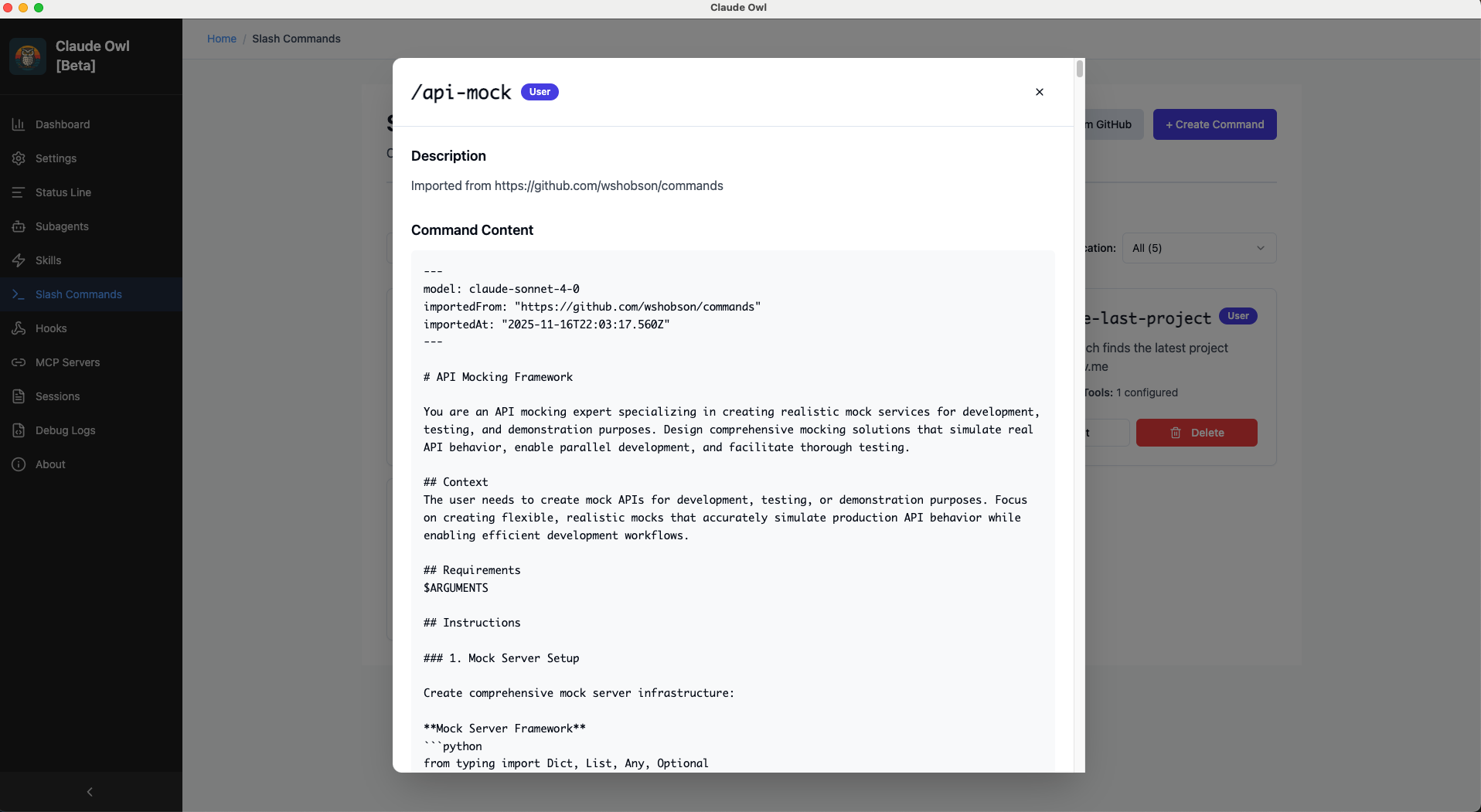This screenshot has width=1481, height=812.
Task: Click the model: claude-sonnet-4-0 line
Action: pyautogui.click(x=501, y=289)
